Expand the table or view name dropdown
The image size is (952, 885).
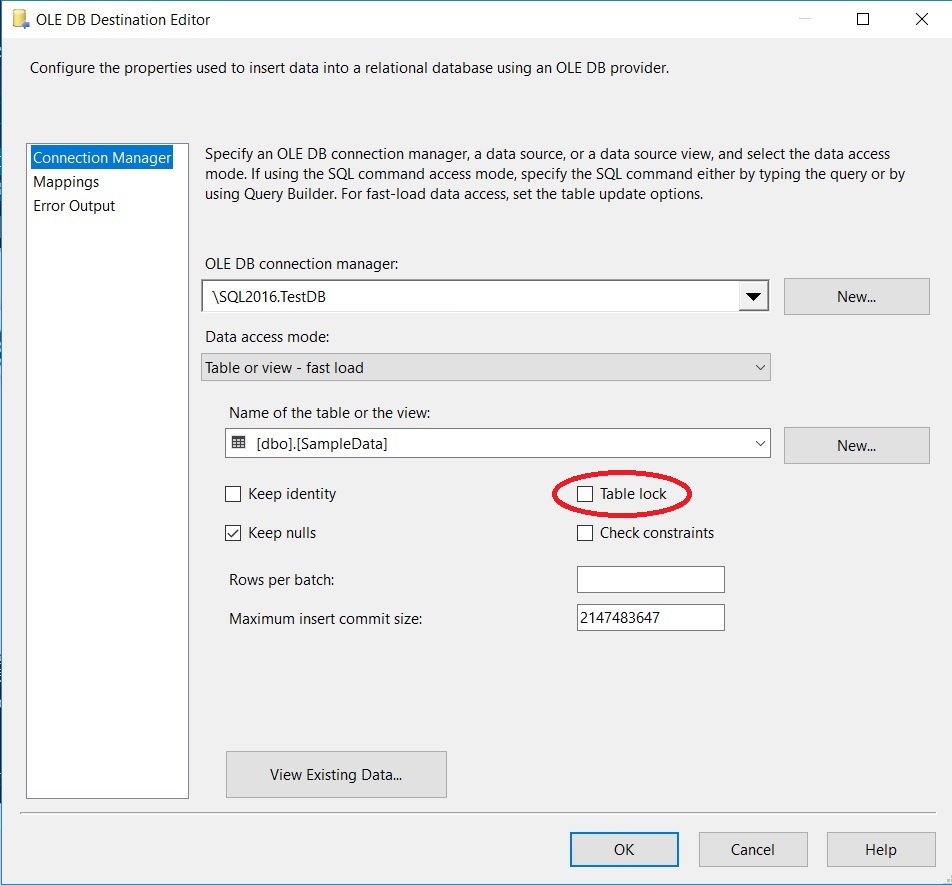[760, 444]
